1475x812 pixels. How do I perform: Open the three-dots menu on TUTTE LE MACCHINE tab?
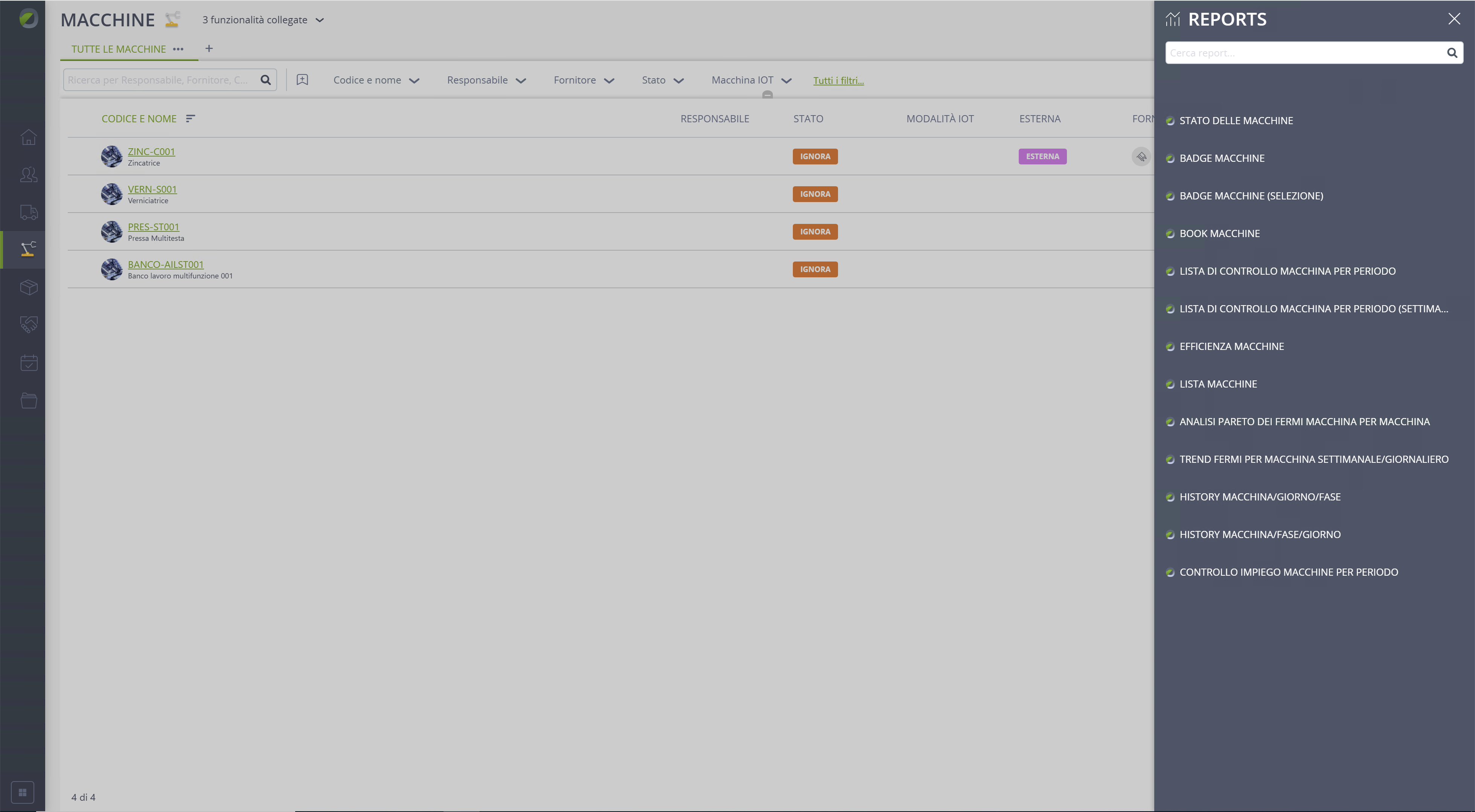[x=178, y=49]
